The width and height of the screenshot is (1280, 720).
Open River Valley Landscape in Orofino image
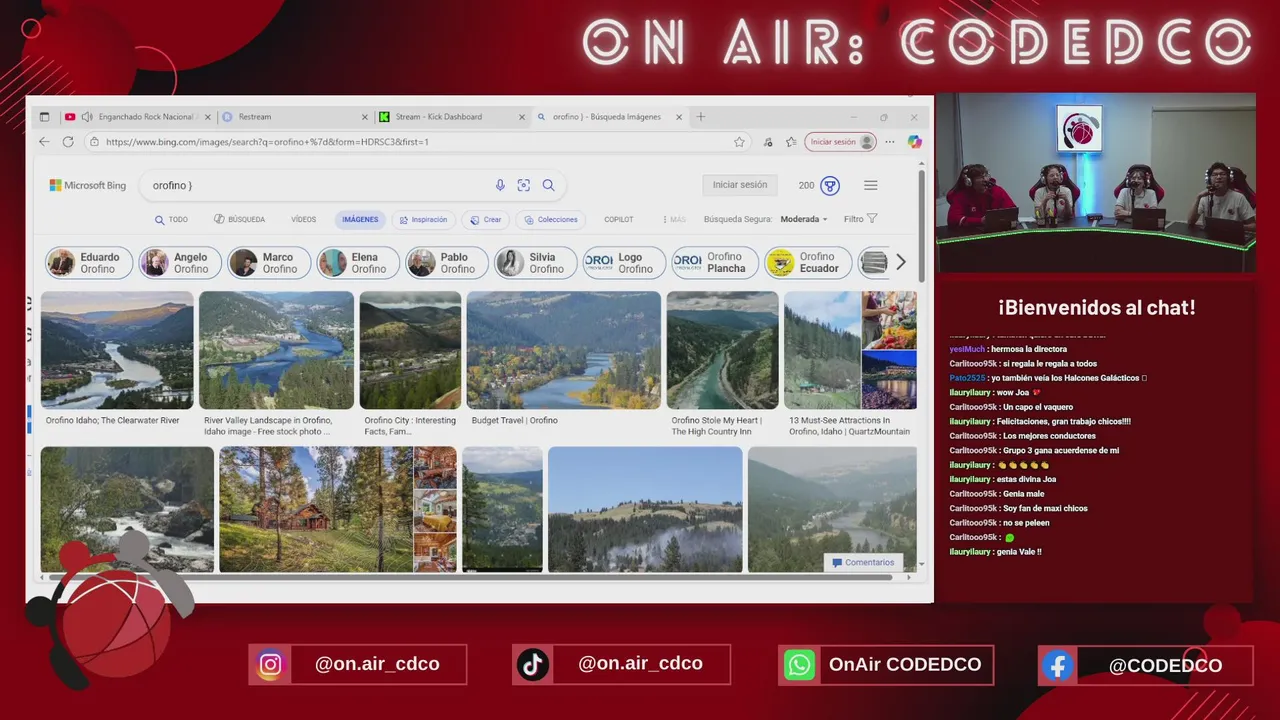(x=276, y=350)
